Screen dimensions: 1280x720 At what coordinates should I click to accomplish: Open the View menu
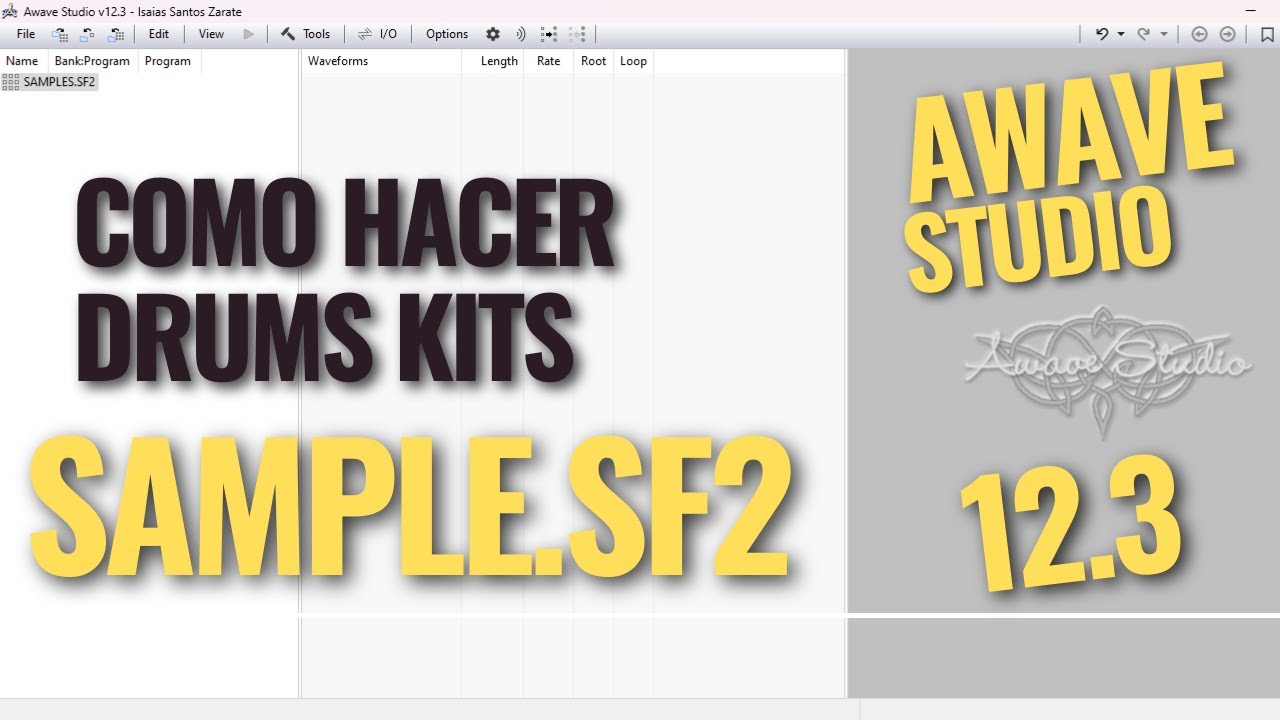tap(211, 34)
